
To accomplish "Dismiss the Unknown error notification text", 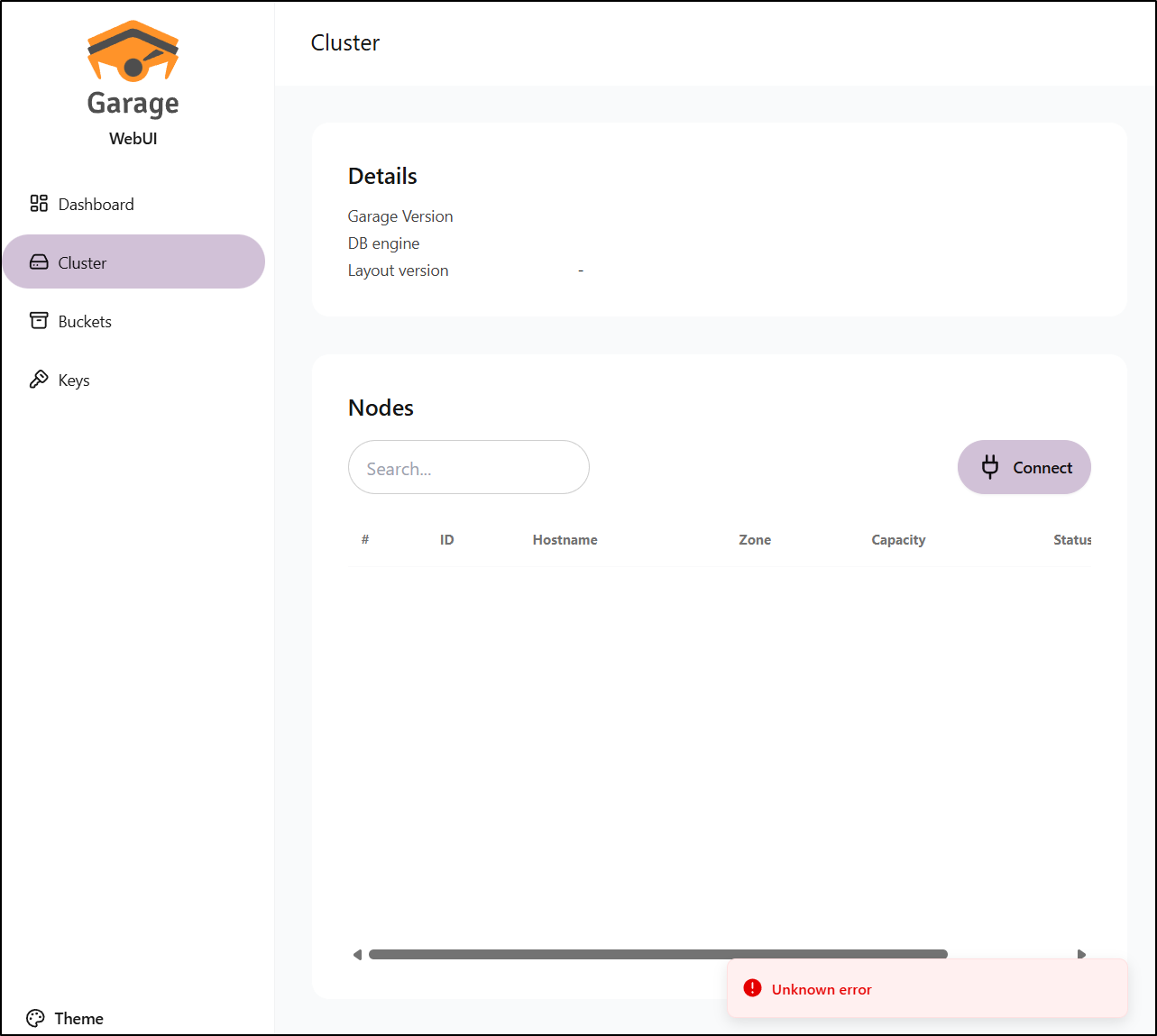I will [822, 990].
